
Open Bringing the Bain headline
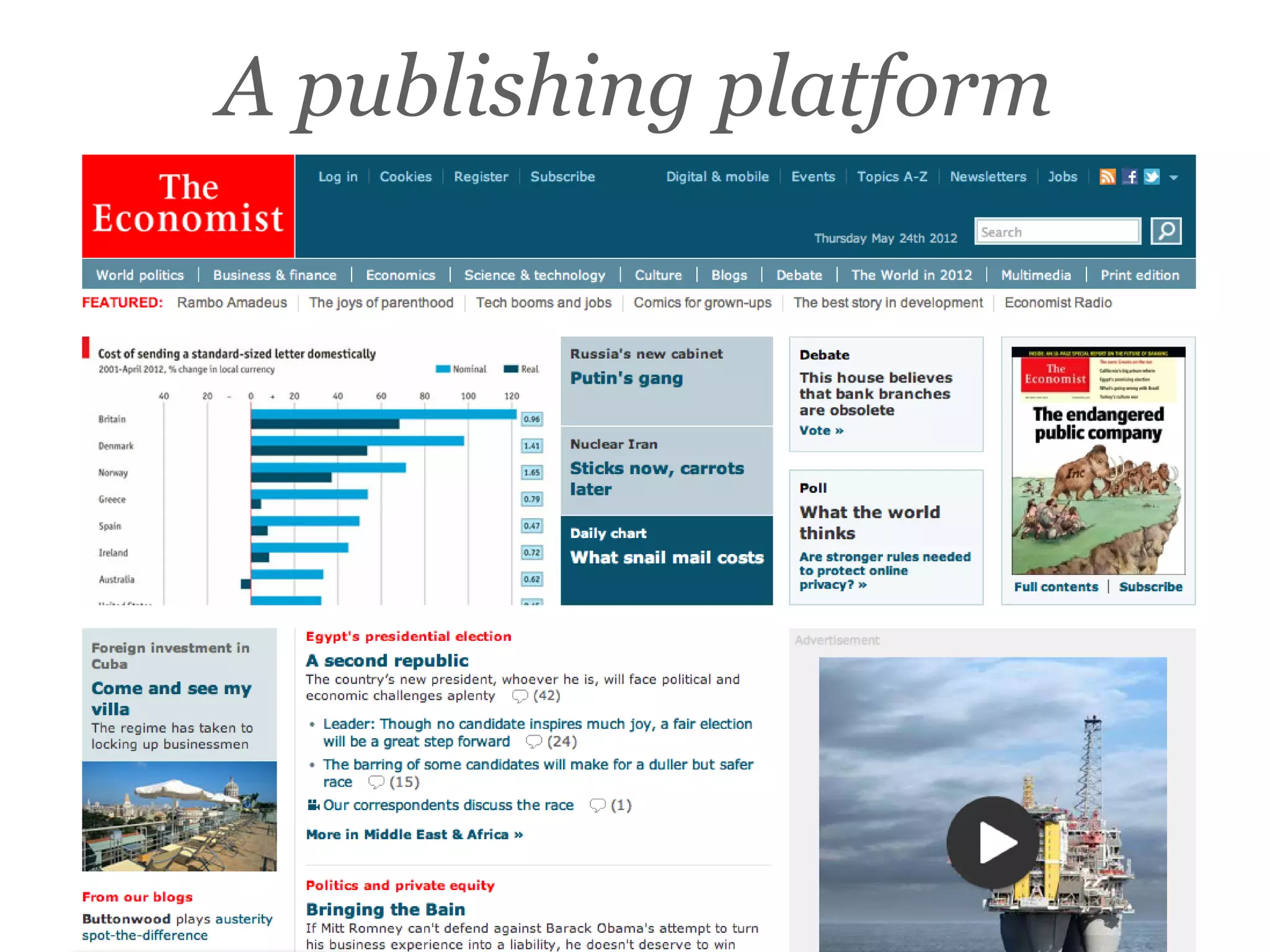(x=385, y=909)
